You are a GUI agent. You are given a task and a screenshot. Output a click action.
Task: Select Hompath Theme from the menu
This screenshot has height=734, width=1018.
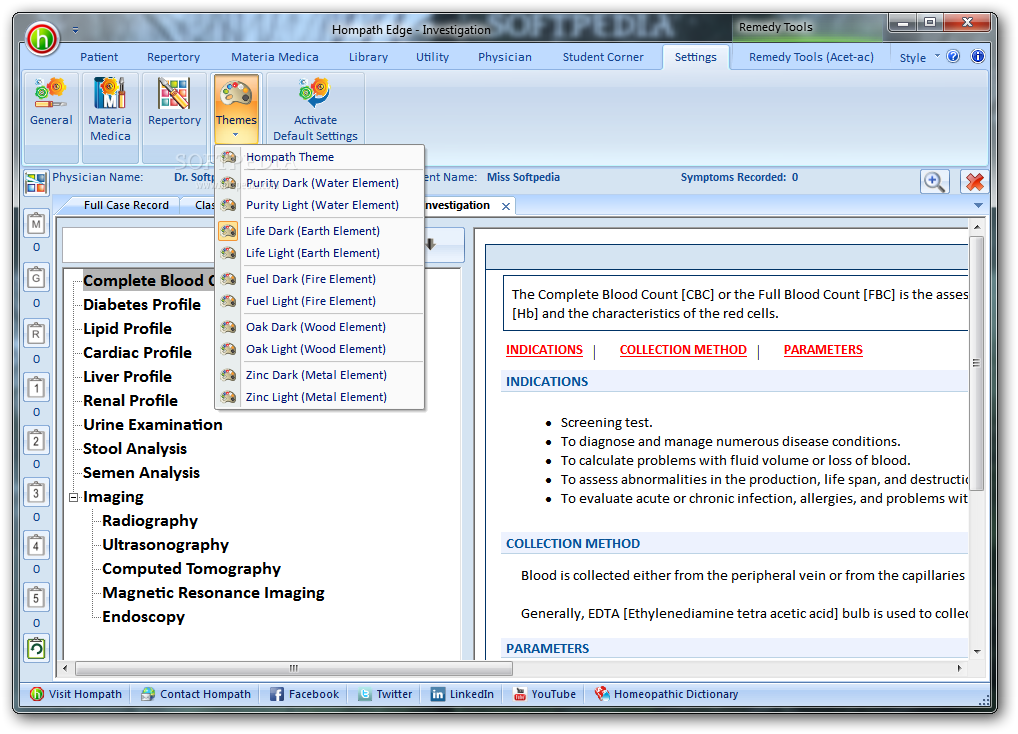tap(319, 157)
